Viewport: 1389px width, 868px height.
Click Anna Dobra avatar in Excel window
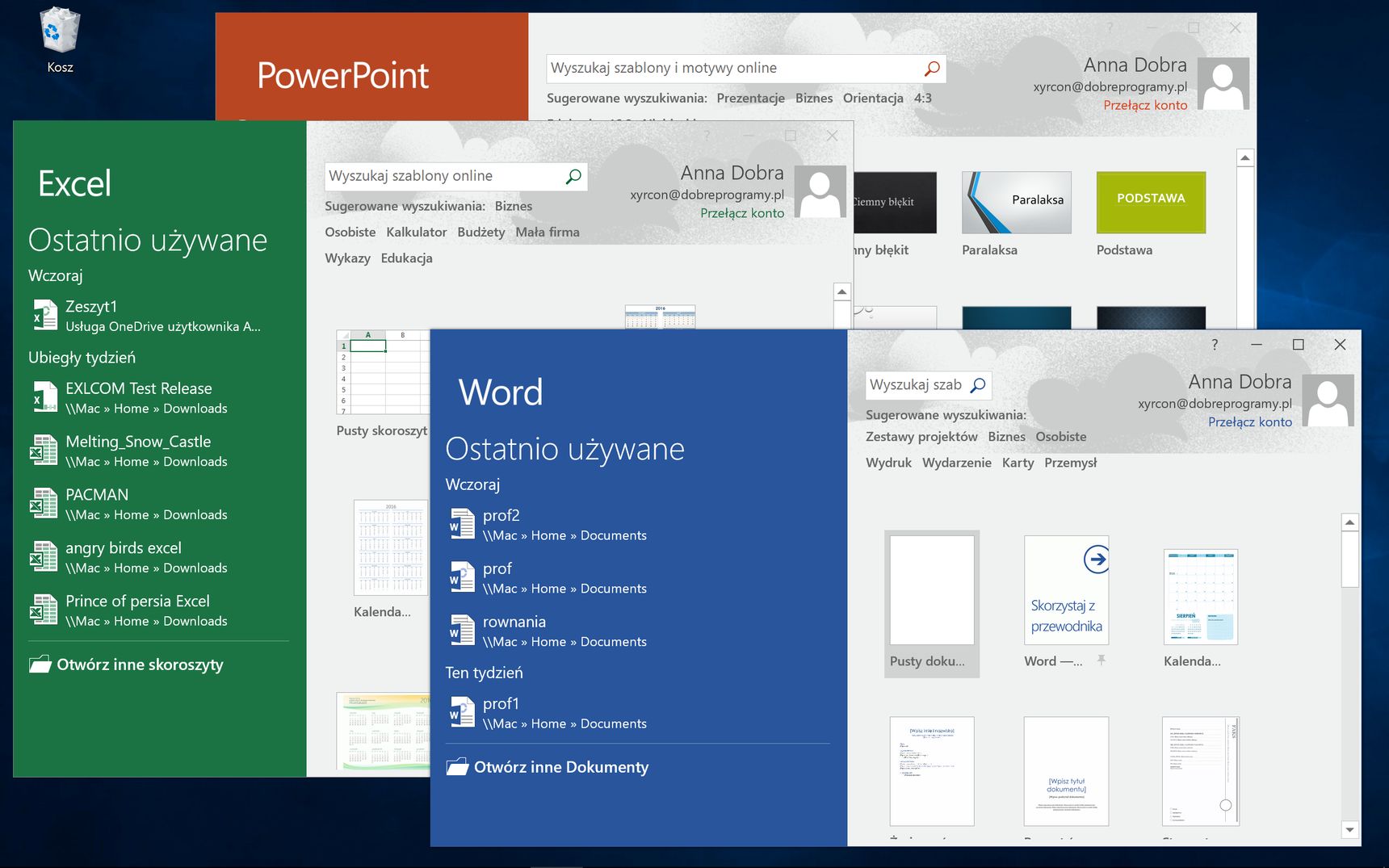coord(820,191)
